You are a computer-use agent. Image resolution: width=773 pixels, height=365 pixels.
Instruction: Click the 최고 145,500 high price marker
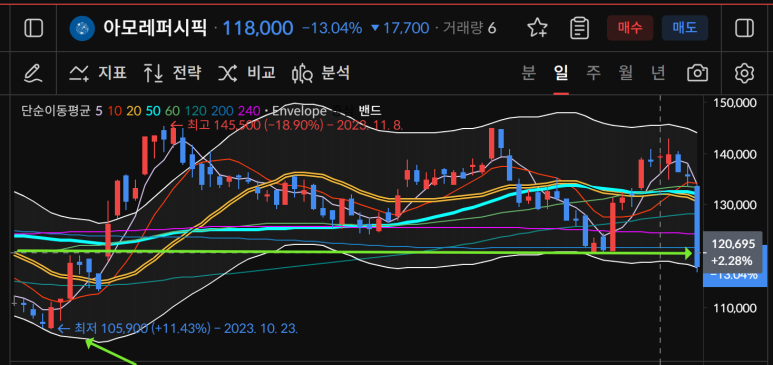pos(287,125)
